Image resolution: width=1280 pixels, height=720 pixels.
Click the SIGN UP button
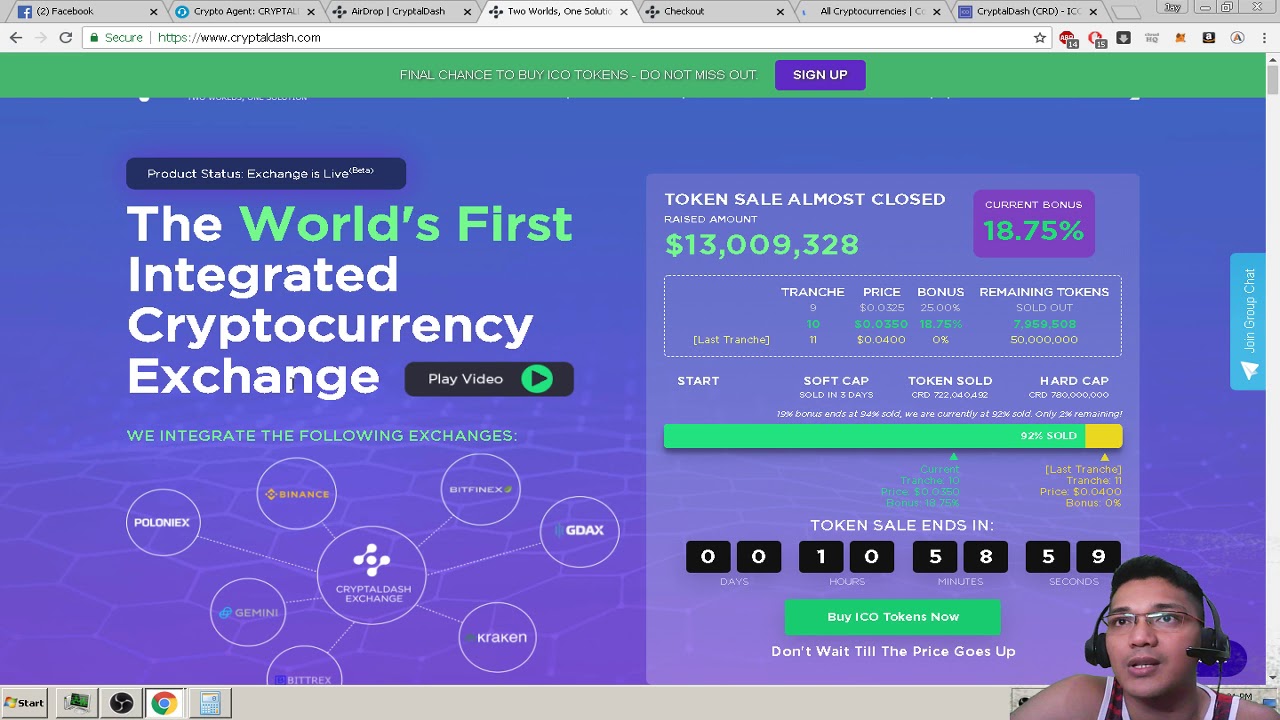820,75
